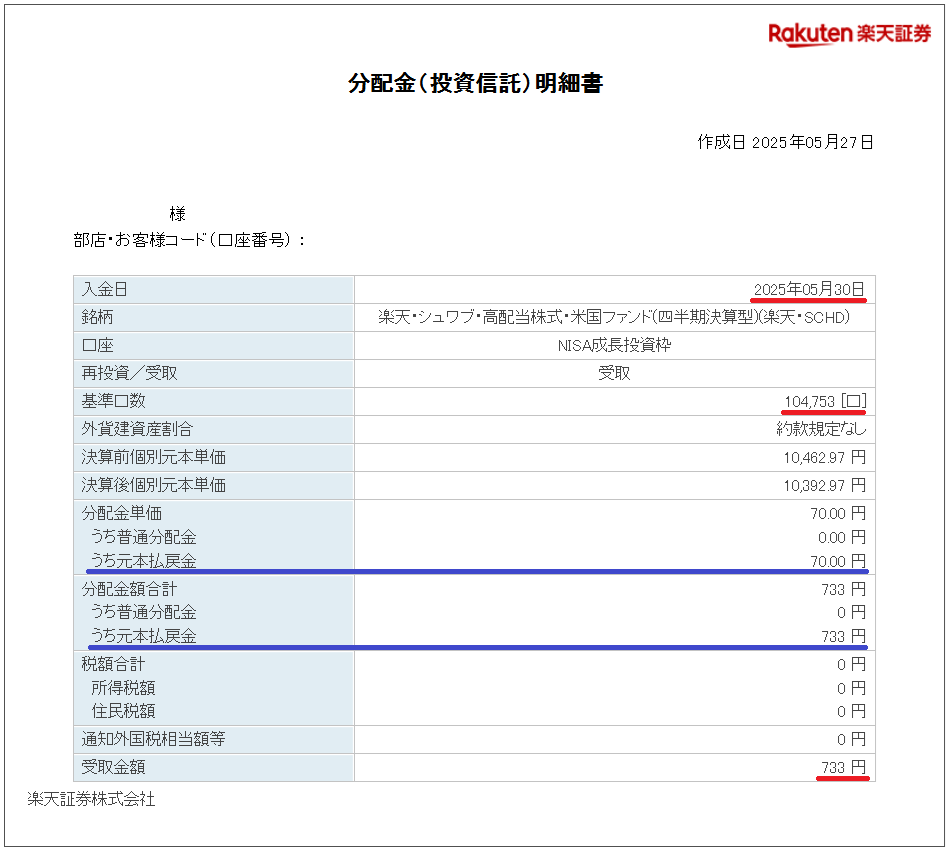Image resolution: width=949 pixels, height=848 pixels.
Task: Select the 10,392.97 円 post-settlement price
Action: click(x=824, y=485)
